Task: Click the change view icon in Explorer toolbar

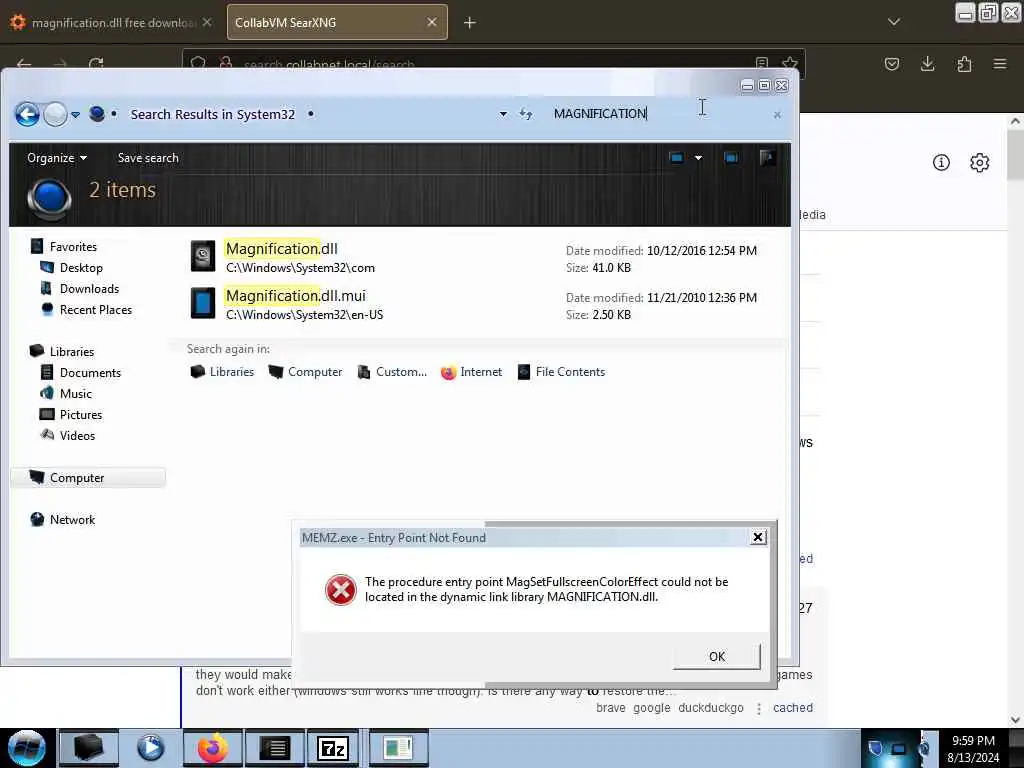Action: click(x=677, y=157)
